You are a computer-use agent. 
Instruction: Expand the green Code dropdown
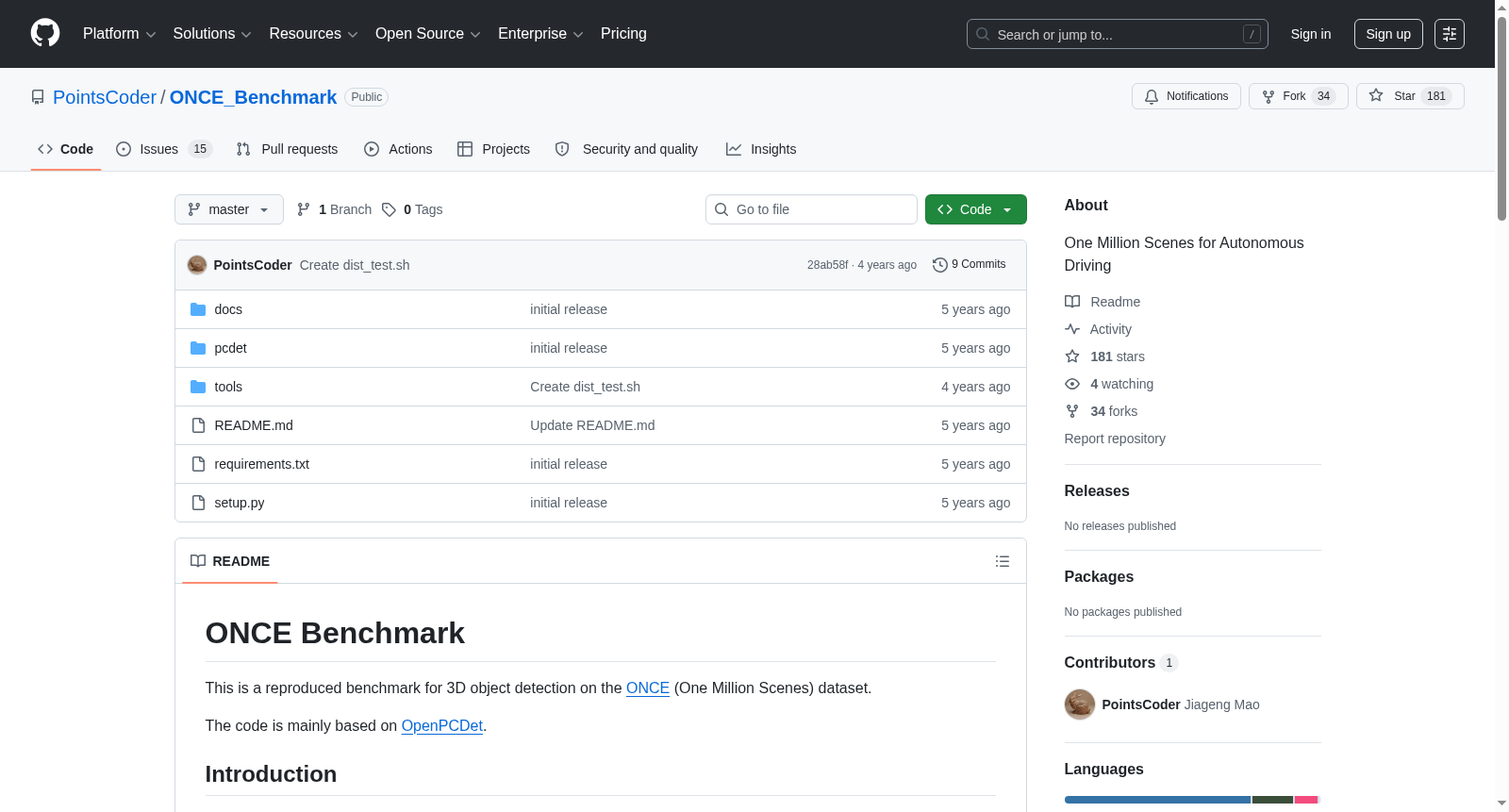(x=975, y=209)
